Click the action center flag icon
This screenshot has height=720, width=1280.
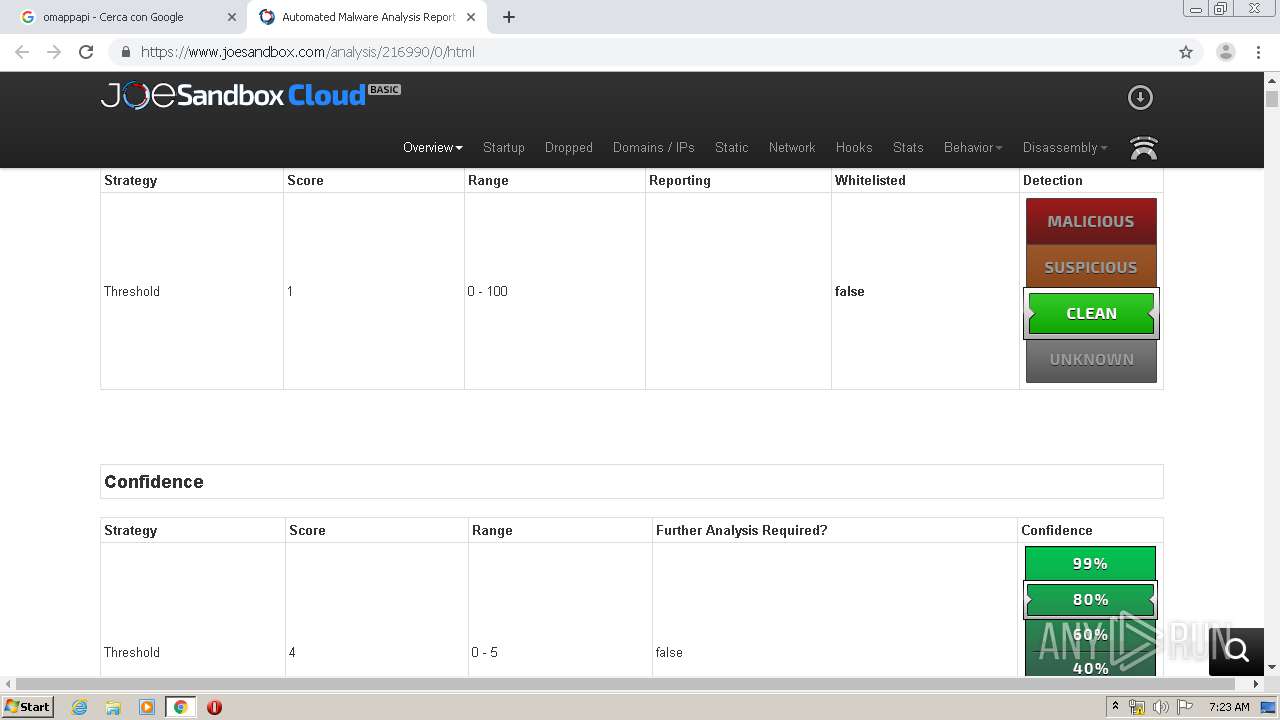coord(1185,707)
